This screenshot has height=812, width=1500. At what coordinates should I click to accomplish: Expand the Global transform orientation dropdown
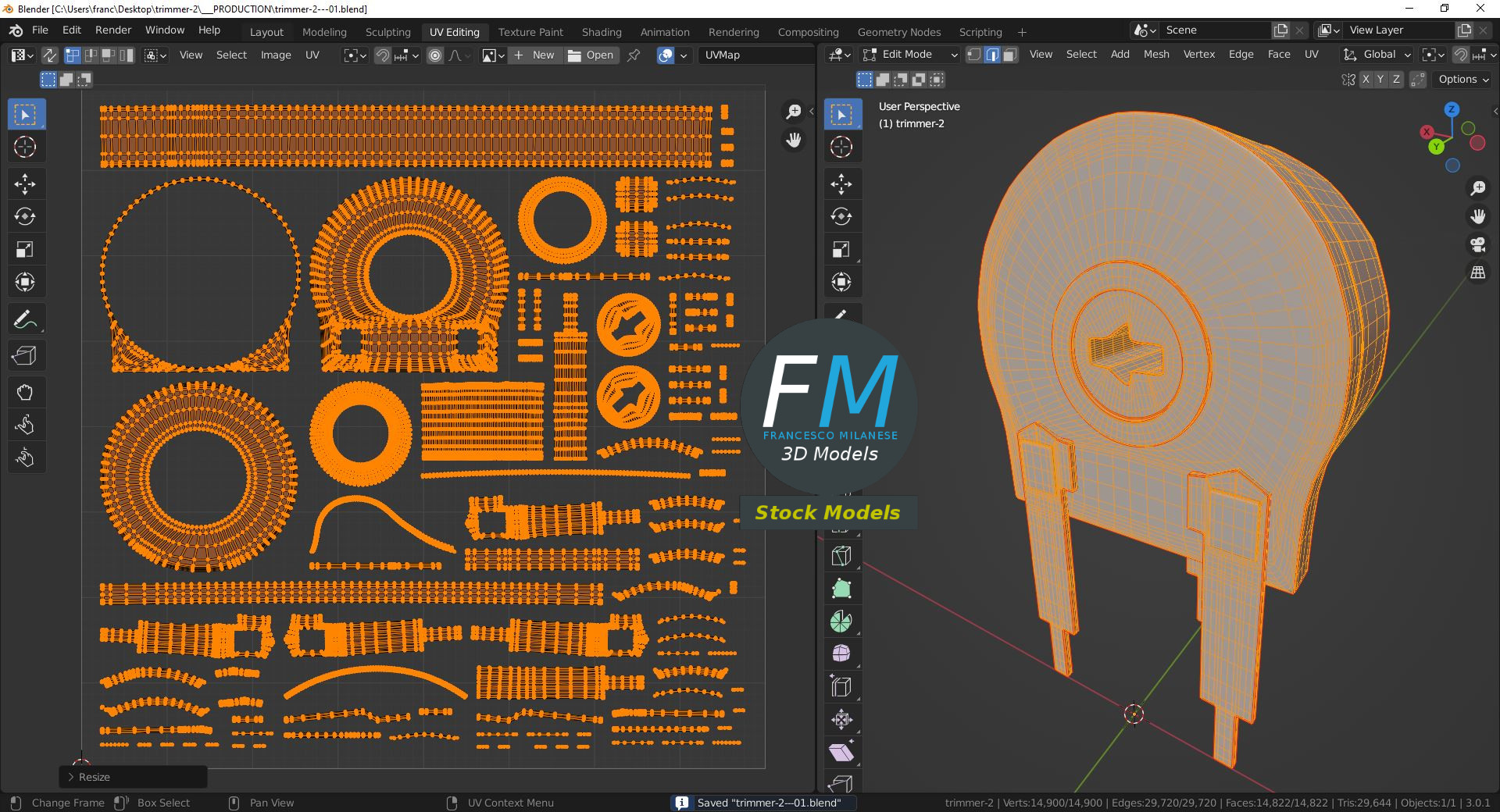point(1378,55)
